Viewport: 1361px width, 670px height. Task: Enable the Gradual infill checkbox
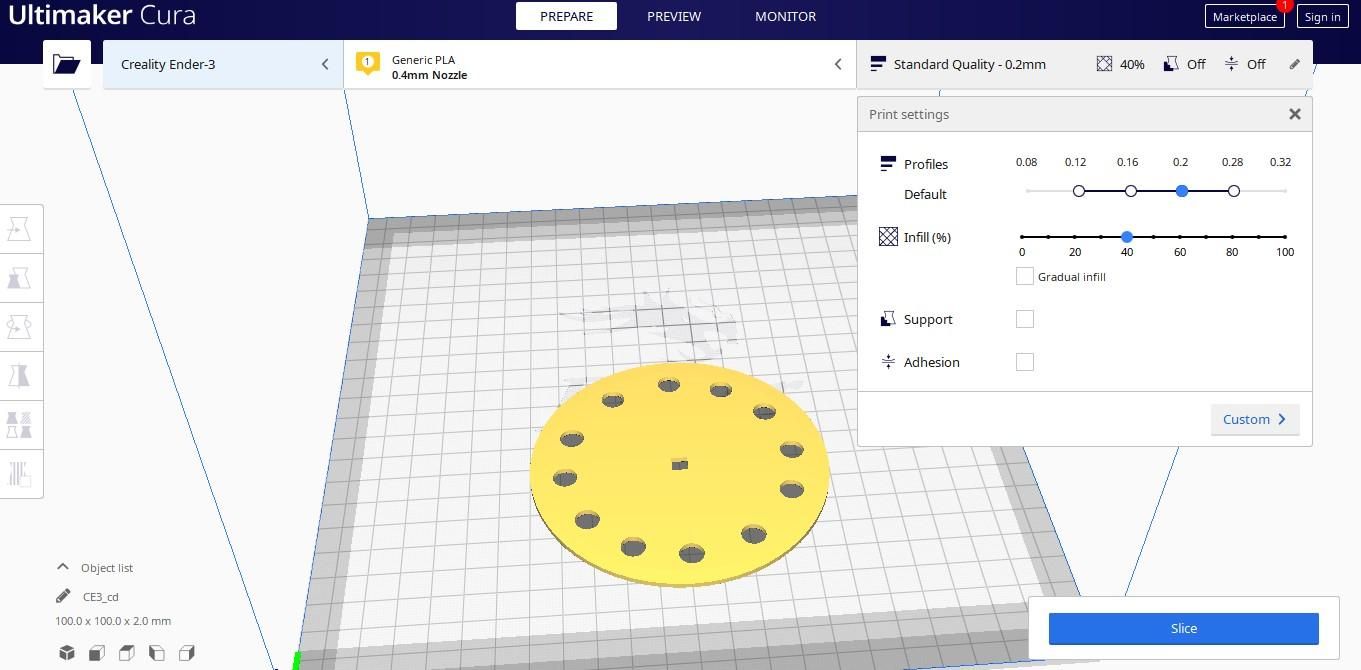pos(1024,276)
